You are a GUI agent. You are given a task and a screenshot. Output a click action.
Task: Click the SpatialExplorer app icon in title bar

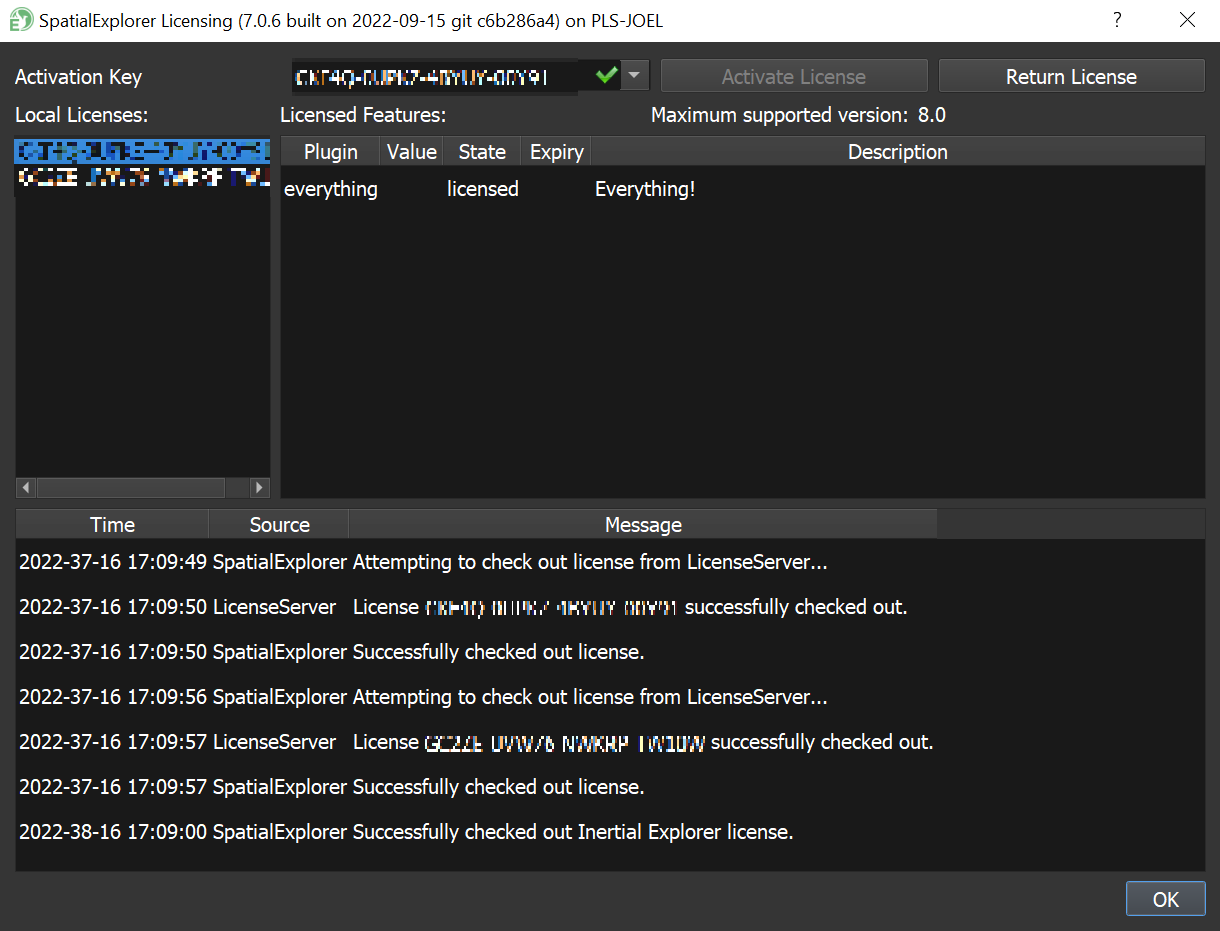(x=20, y=20)
